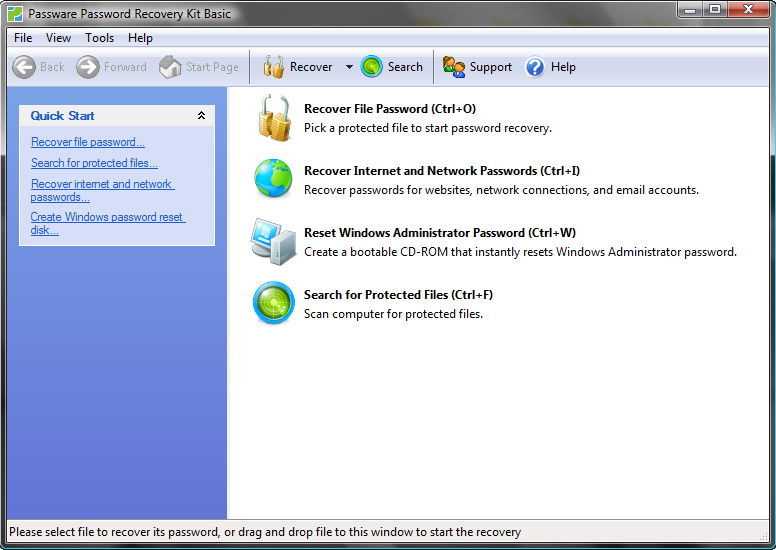Collapse the Quick Start panel chevron
The width and height of the screenshot is (776, 550).
coord(201,115)
